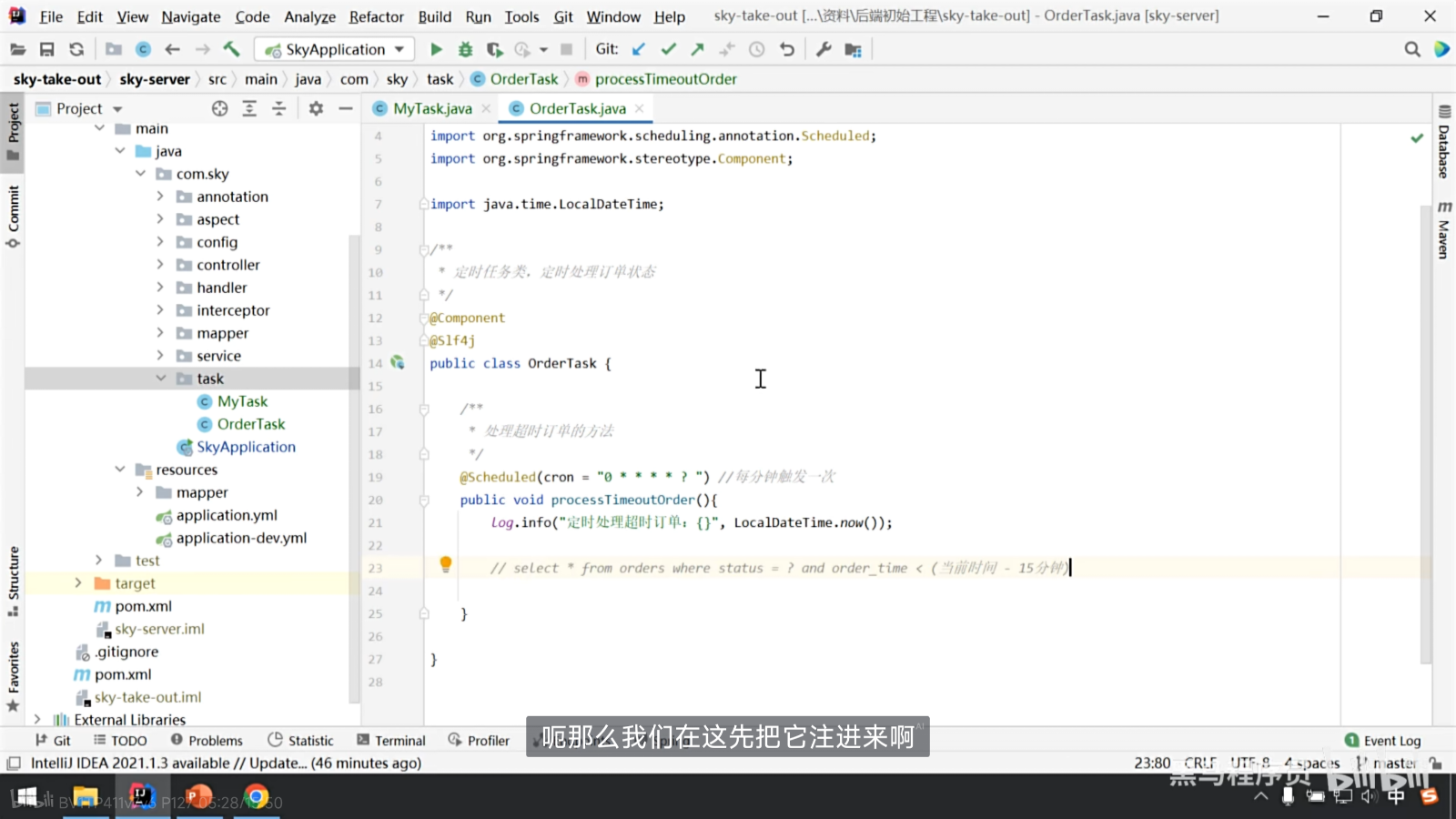Open the Problems tool window
The width and height of the screenshot is (1456, 819).
pyautogui.click(x=207, y=741)
